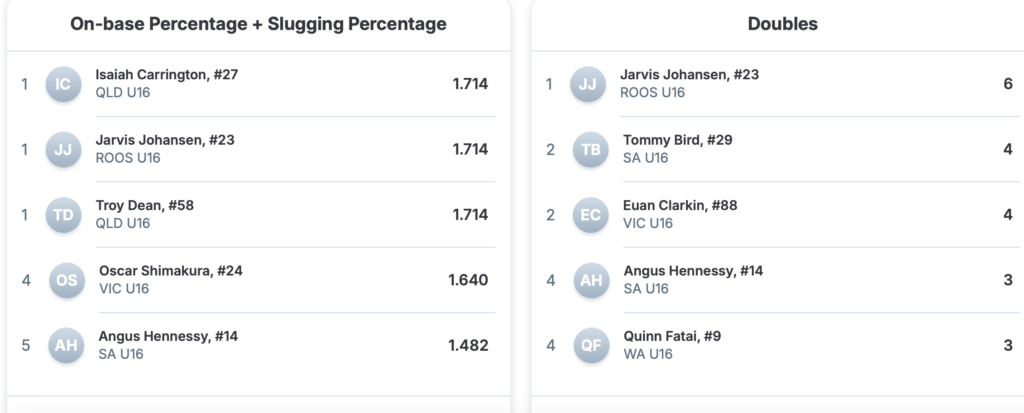Click the AH avatar in the OPS list
This screenshot has height=413, width=1024.
click(x=66, y=345)
